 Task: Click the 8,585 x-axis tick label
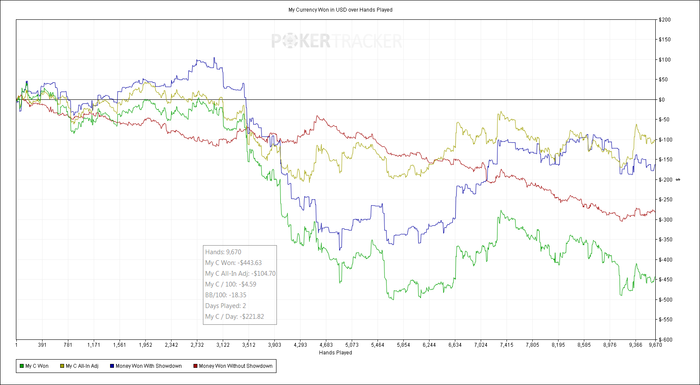(x=584, y=345)
